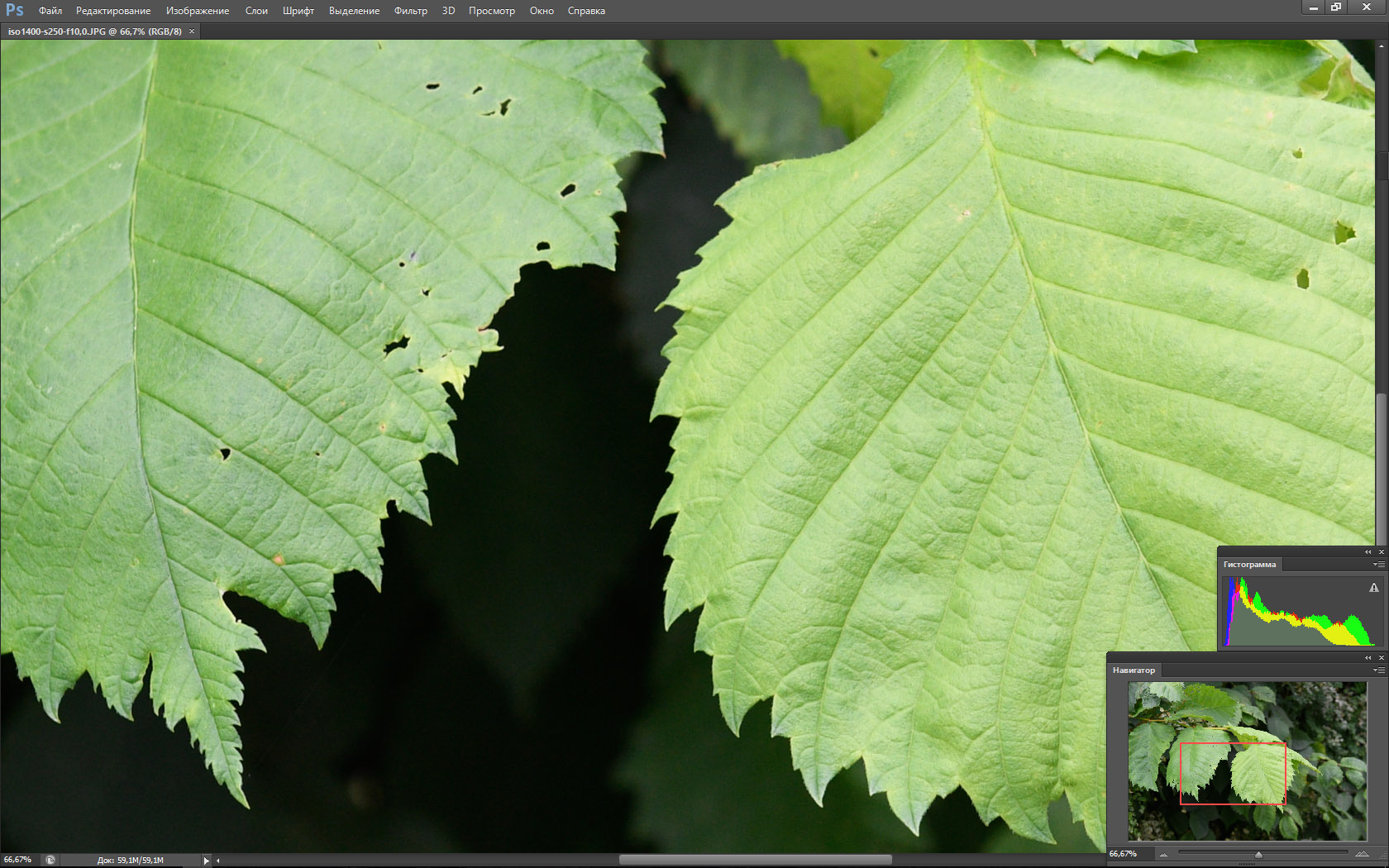Viewport: 1389px width, 868px height.
Task: Click the Navigator zoom in large-mountains icon
Action: point(1362,854)
